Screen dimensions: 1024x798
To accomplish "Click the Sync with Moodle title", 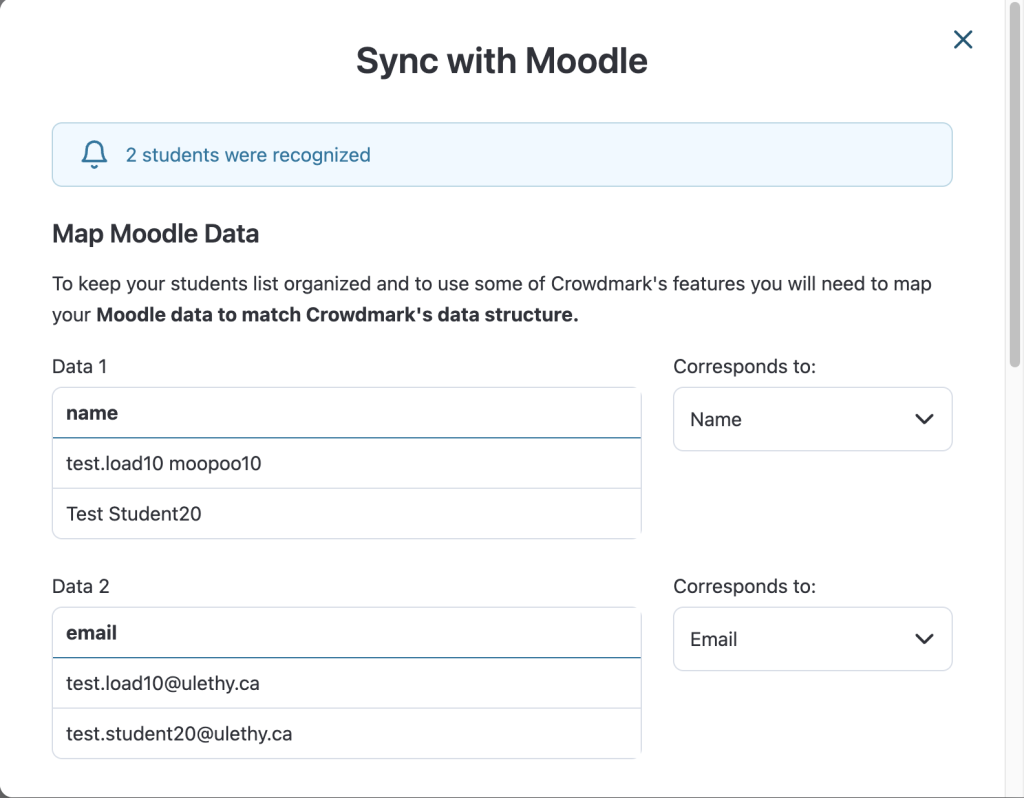I will pyautogui.click(x=502, y=61).
